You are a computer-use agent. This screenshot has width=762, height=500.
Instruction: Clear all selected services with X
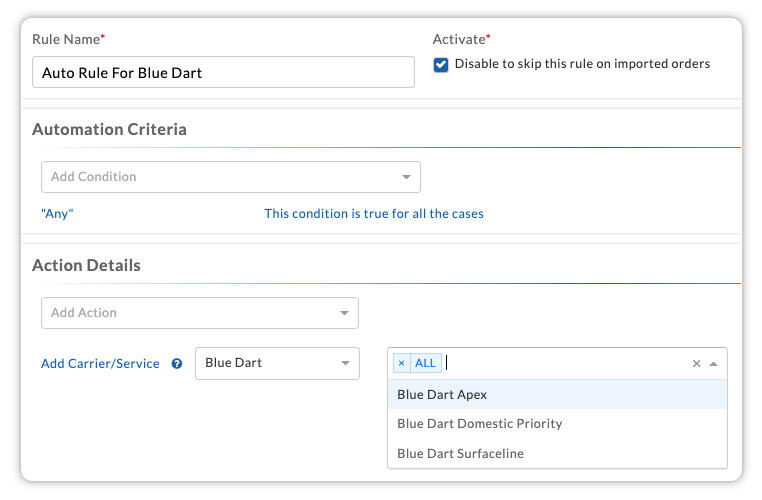[696, 363]
